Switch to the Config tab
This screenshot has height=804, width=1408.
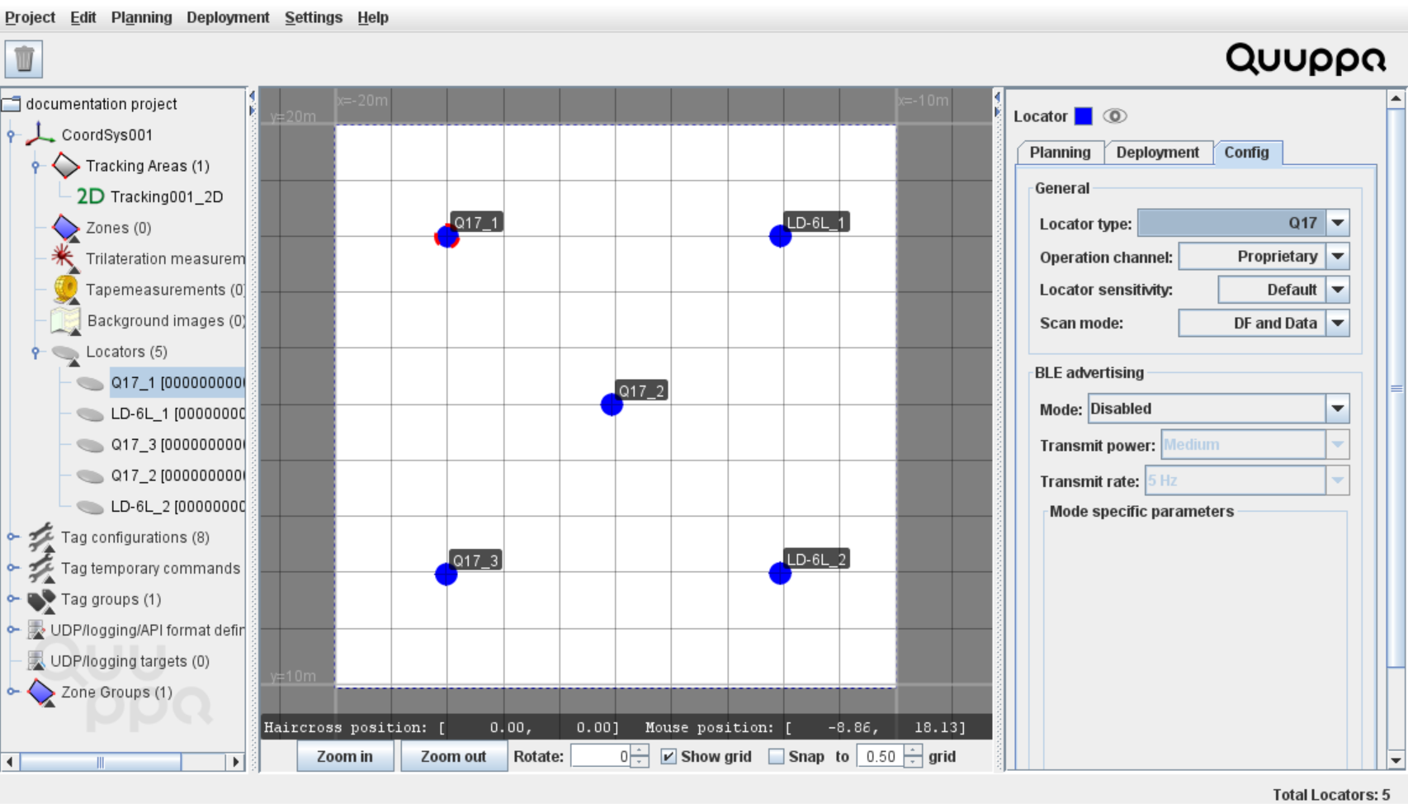click(1247, 152)
